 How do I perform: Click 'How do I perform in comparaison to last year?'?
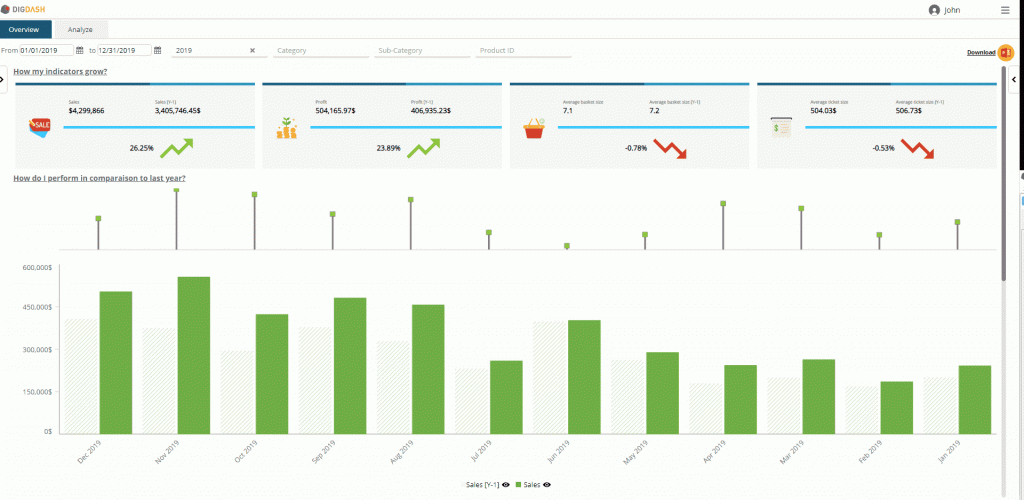pyautogui.click(x=99, y=178)
